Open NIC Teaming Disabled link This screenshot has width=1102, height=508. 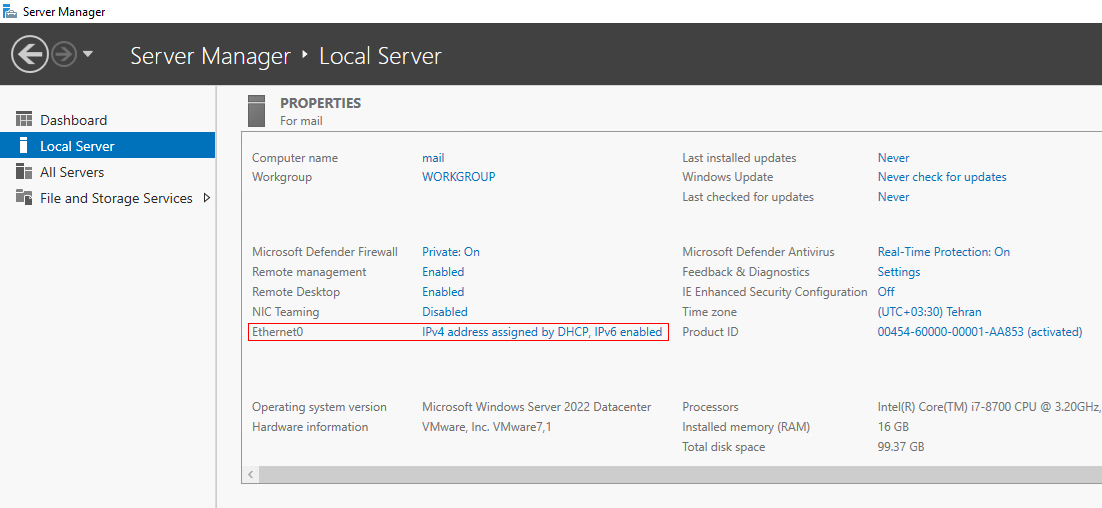(444, 311)
